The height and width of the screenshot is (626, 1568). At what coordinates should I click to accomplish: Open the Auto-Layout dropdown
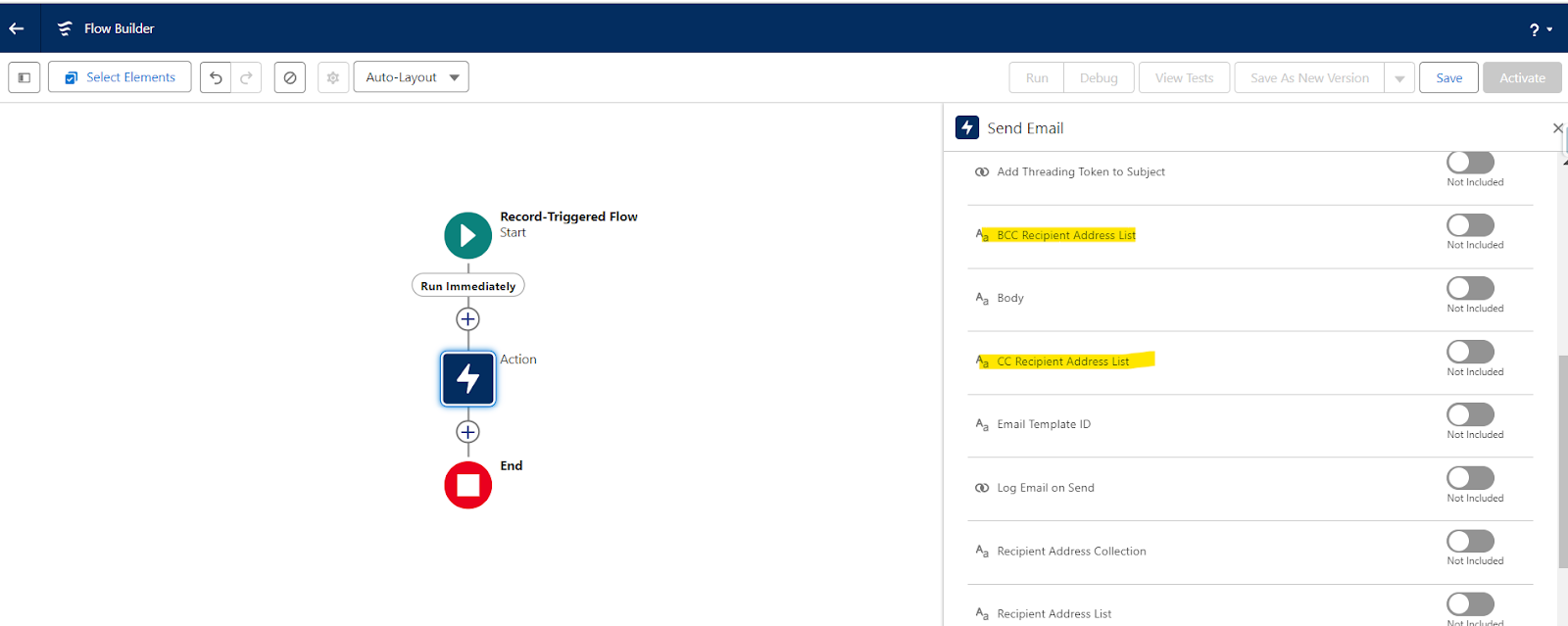click(411, 77)
